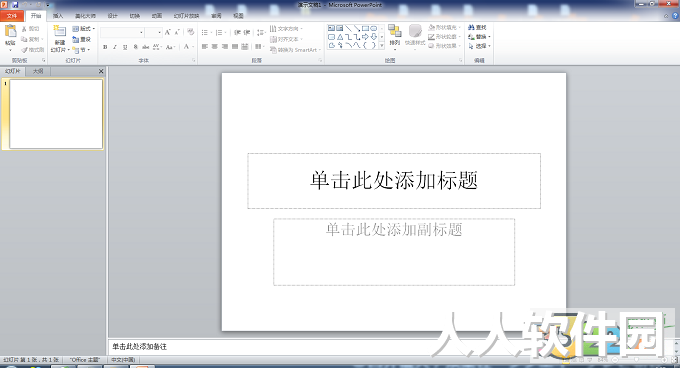Open the red 文件 File button
This screenshot has height=368, width=680.
(x=12, y=16)
